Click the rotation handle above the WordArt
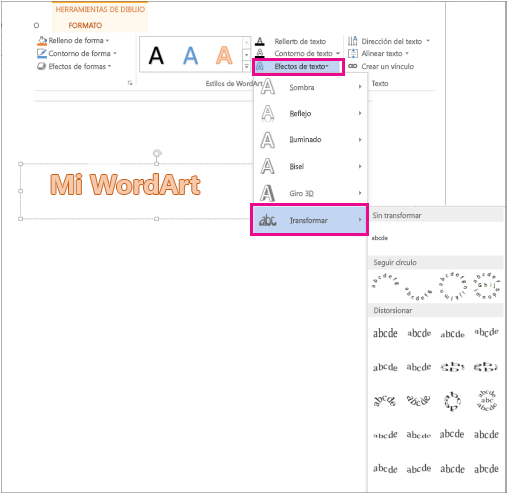This screenshot has width=507, height=493. (157, 153)
